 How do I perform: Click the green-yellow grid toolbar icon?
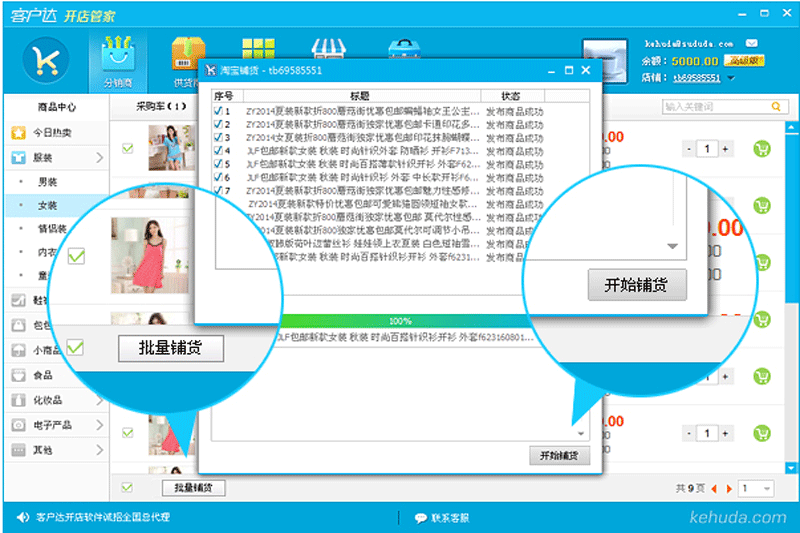coord(258,47)
